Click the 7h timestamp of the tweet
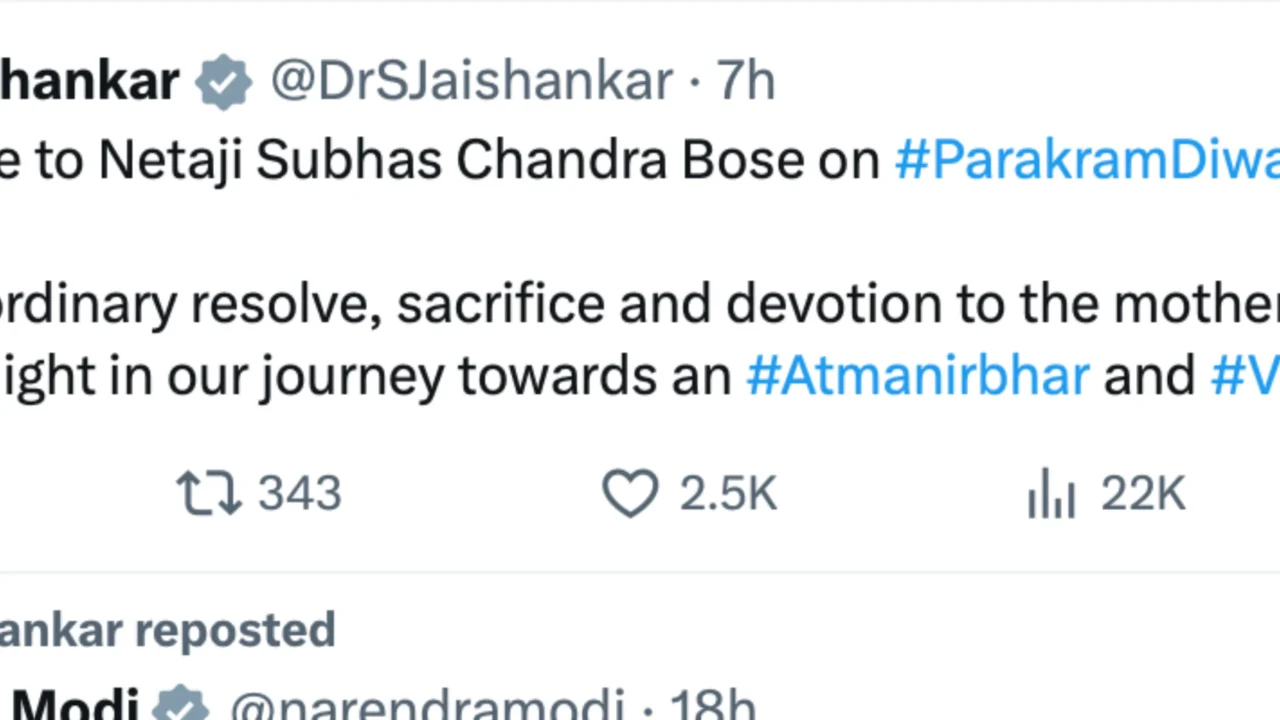Screen dimensions: 1280x720 746,81
